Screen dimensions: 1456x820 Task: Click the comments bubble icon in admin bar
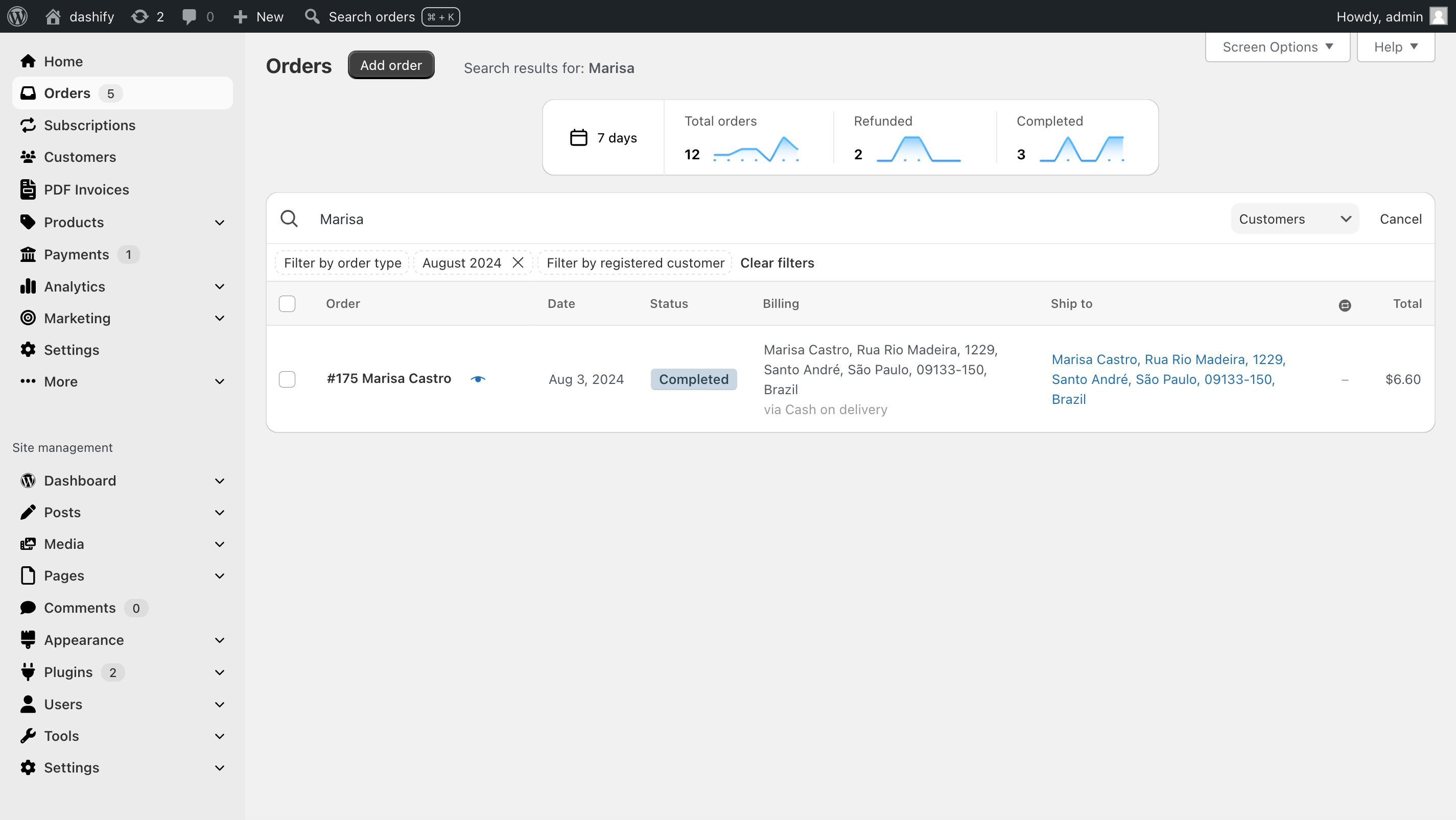point(189,16)
